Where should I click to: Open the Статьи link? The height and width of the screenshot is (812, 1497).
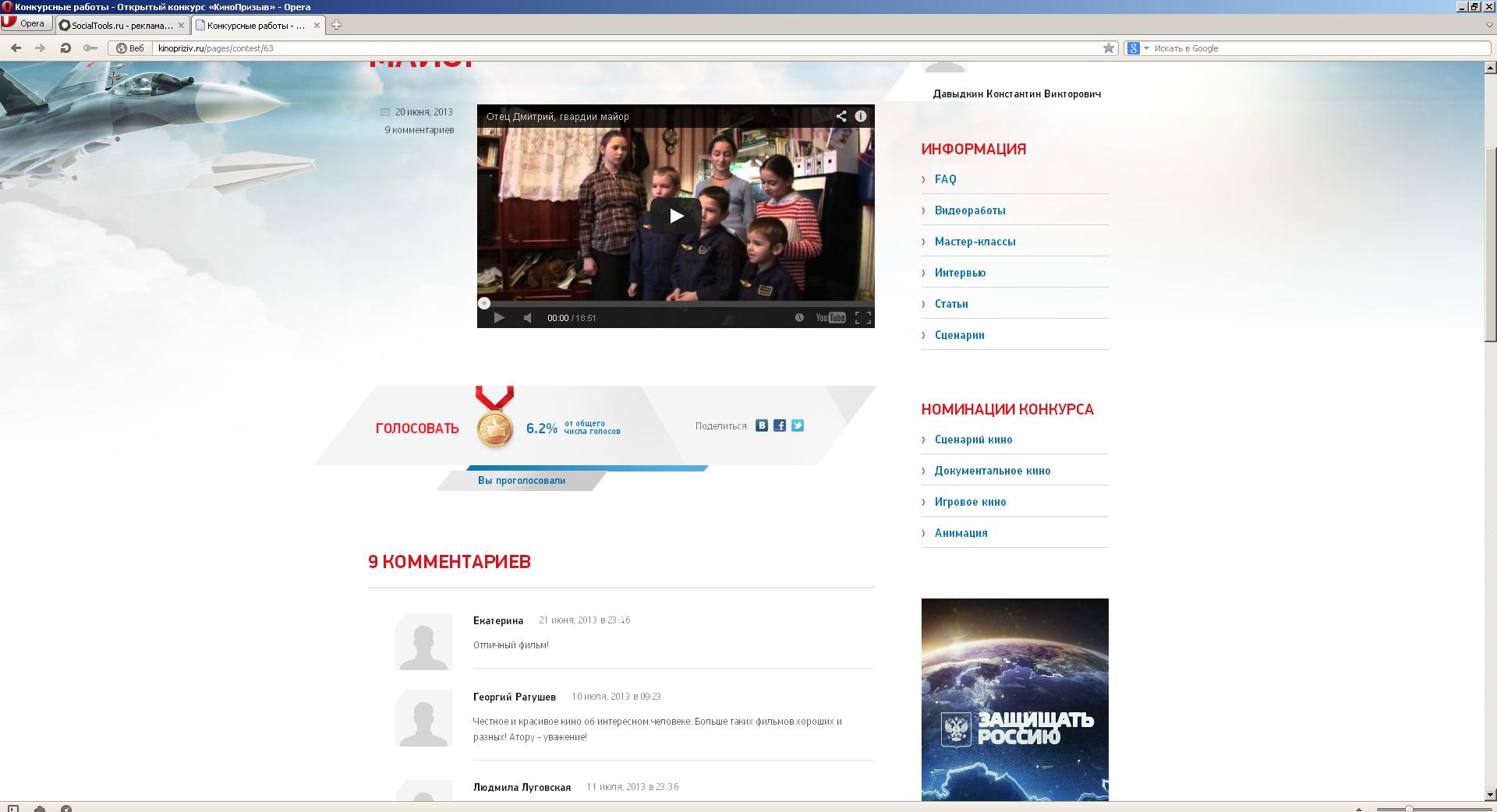(951, 304)
